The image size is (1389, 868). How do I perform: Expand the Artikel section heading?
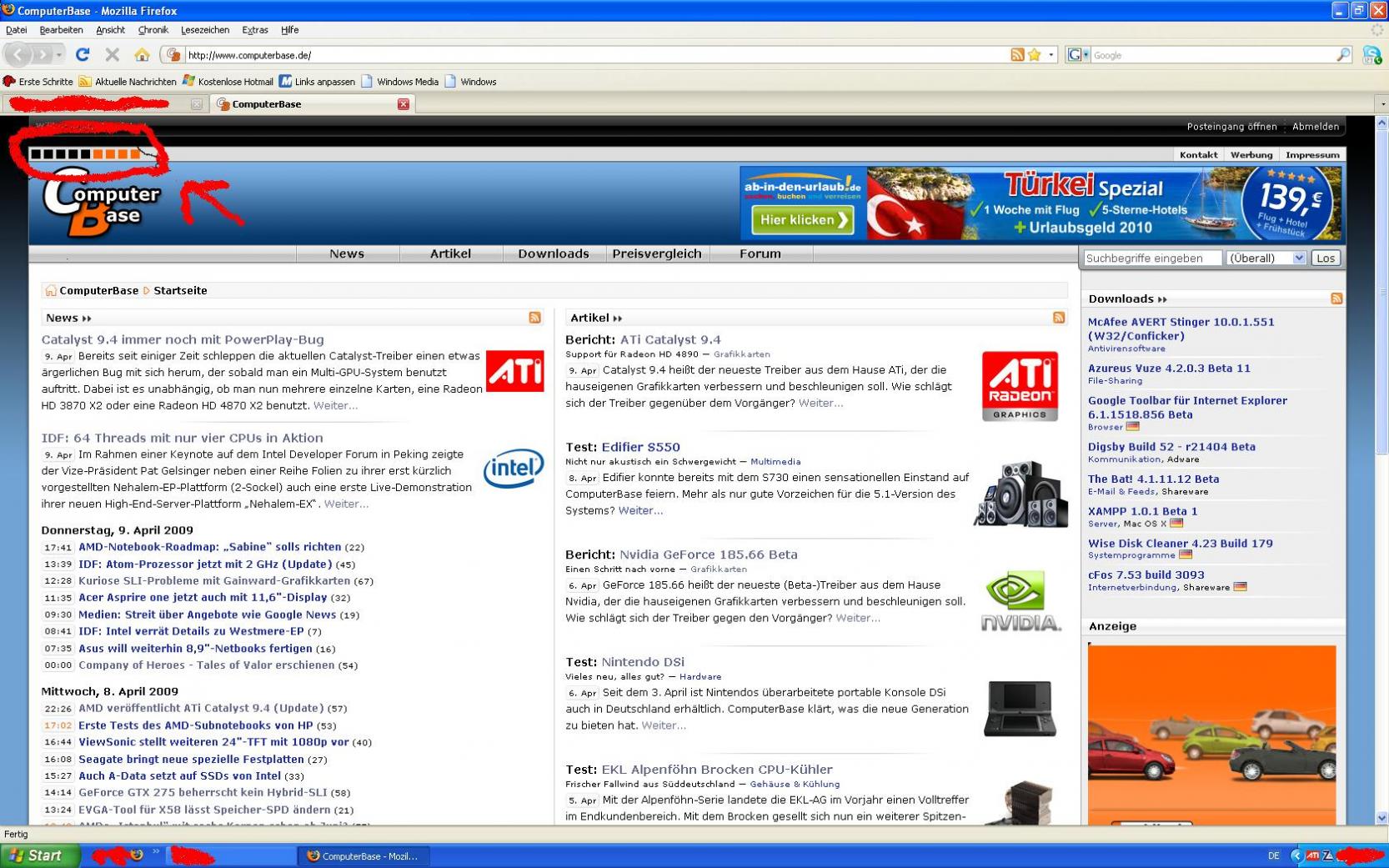click(x=596, y=318)
